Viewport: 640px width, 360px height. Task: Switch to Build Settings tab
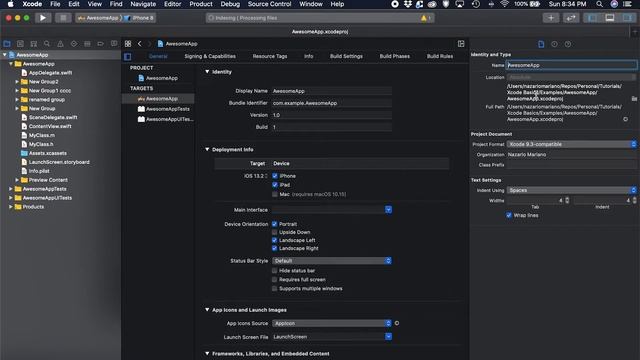coord(346,56)
